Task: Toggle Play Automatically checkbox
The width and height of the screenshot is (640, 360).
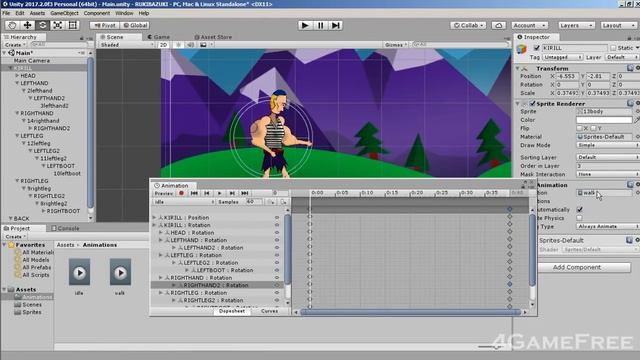Action: 580,209
